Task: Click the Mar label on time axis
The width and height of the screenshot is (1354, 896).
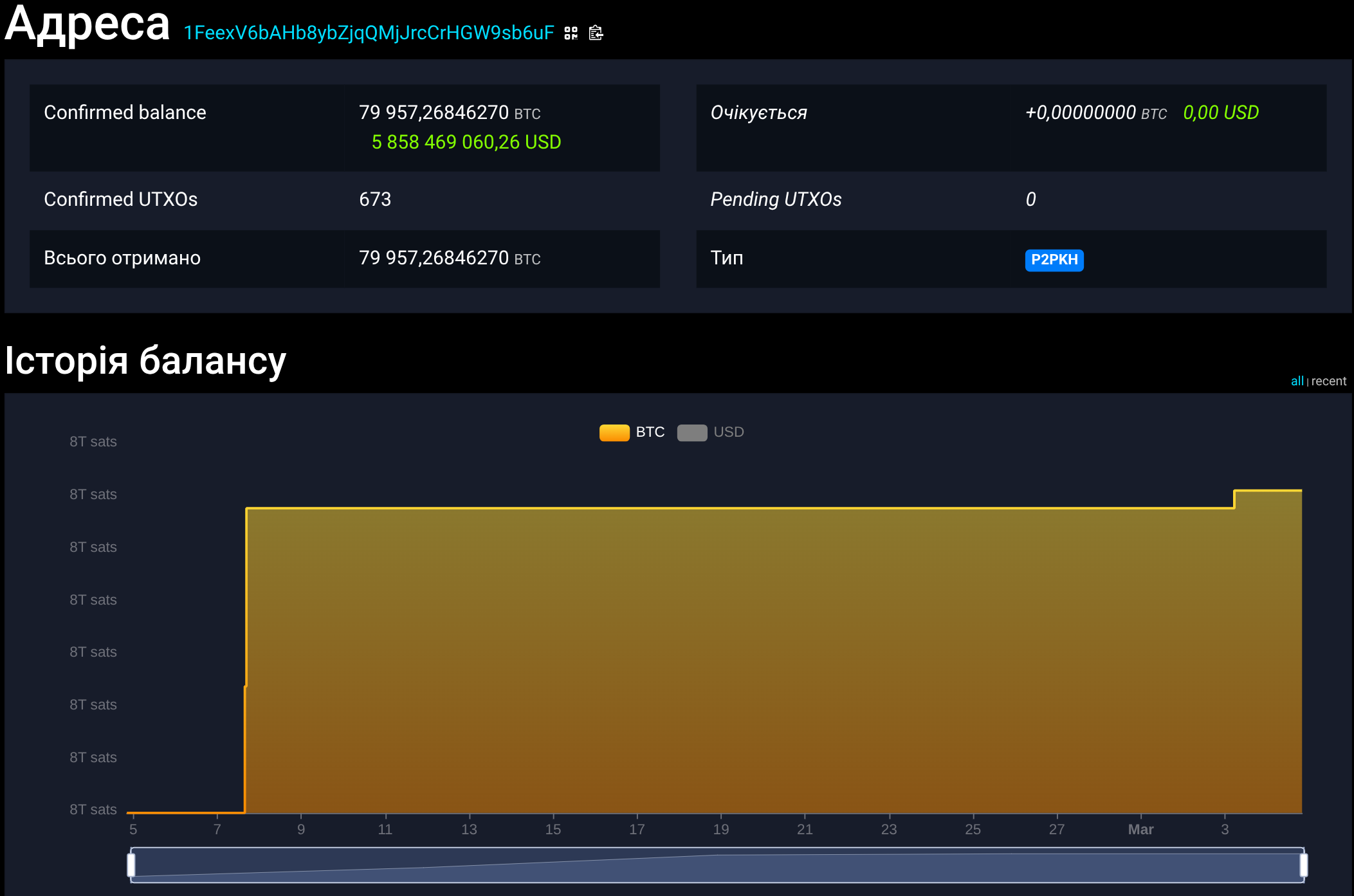Action: tap(1140, 829)
